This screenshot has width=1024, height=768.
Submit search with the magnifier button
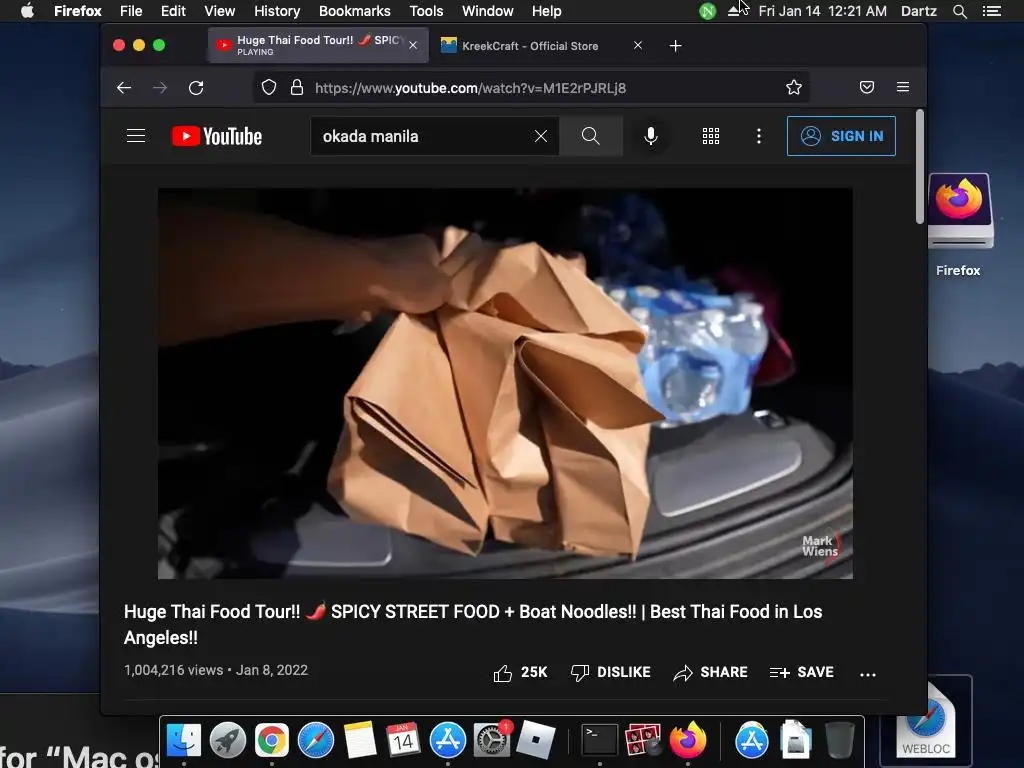click(590, 136)
